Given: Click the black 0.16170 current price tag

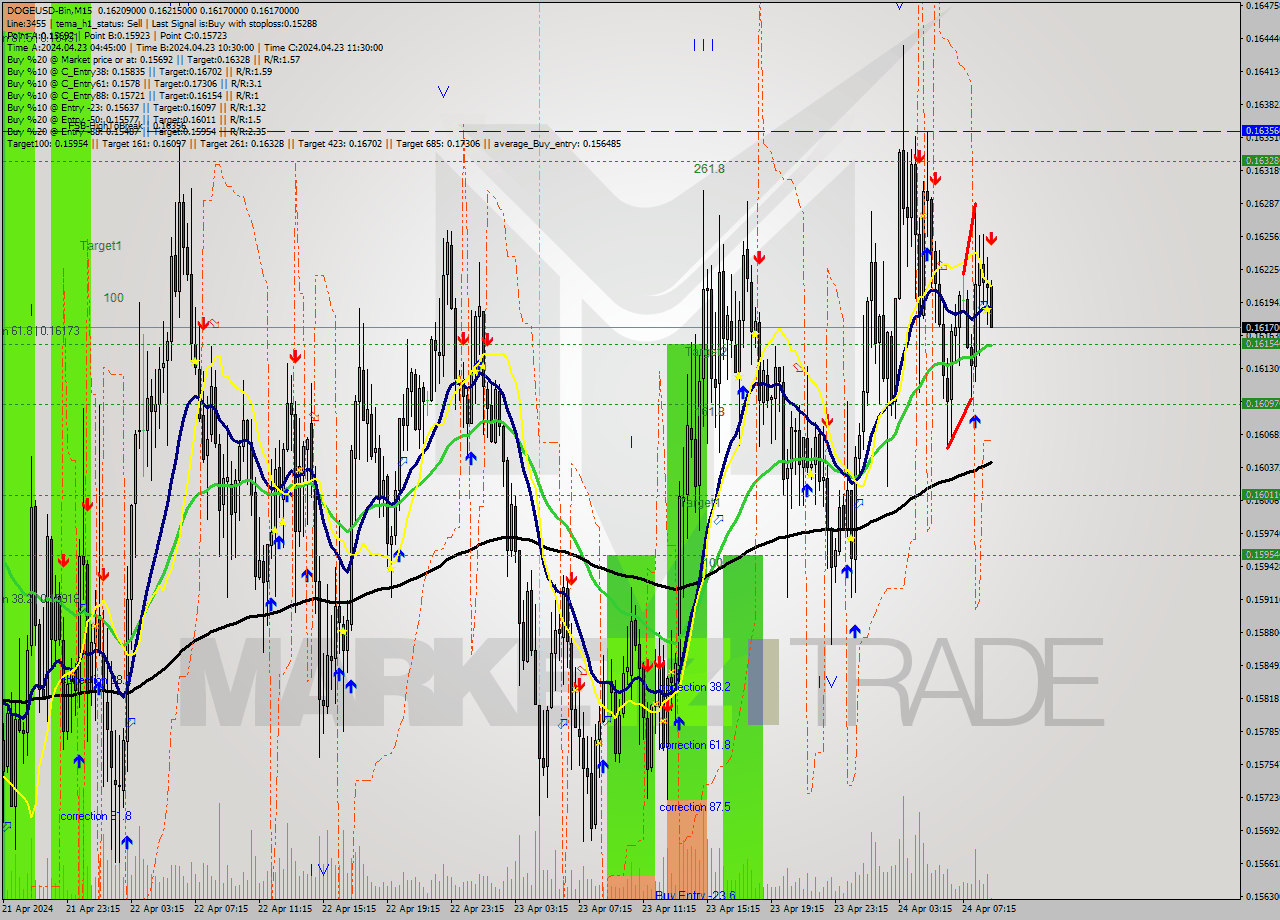Looking at the screenshot, I should 1260,327.
